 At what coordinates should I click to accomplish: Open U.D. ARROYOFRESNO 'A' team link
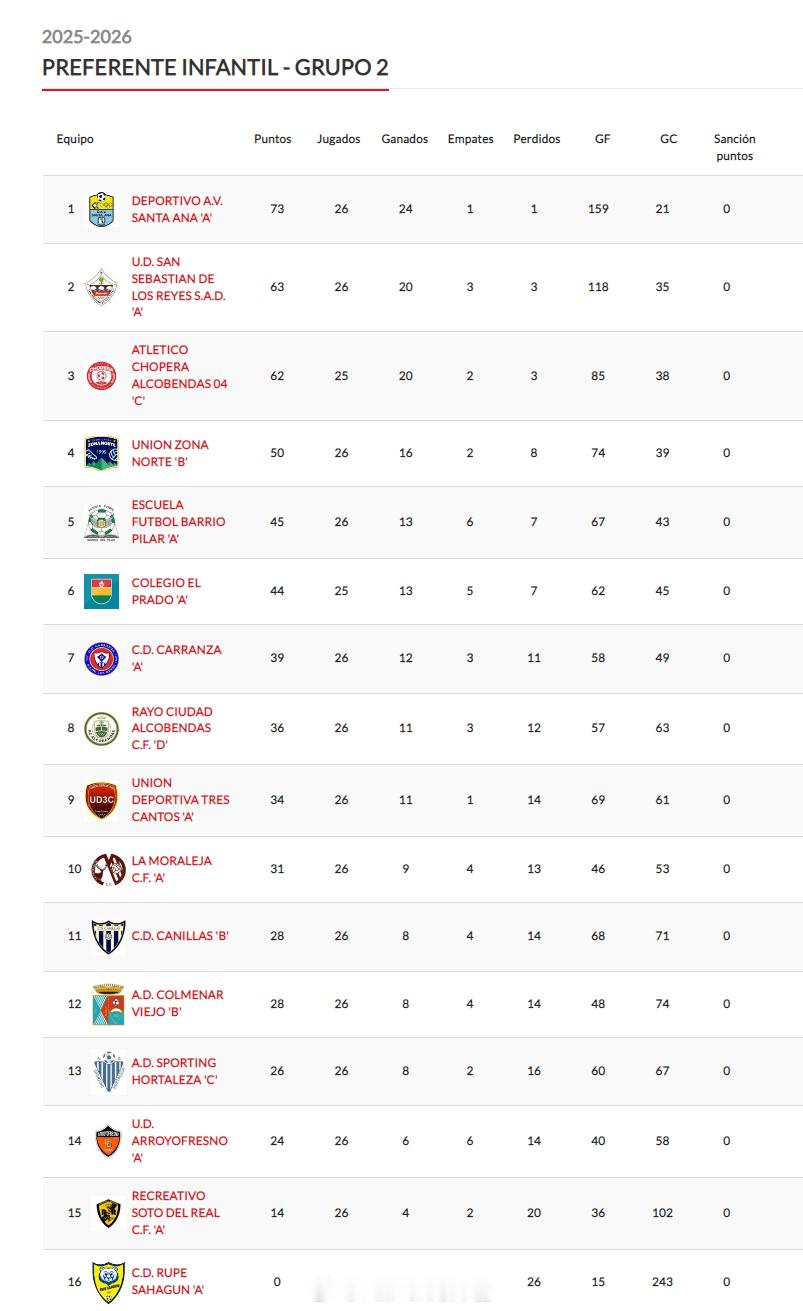point(179,1141)
